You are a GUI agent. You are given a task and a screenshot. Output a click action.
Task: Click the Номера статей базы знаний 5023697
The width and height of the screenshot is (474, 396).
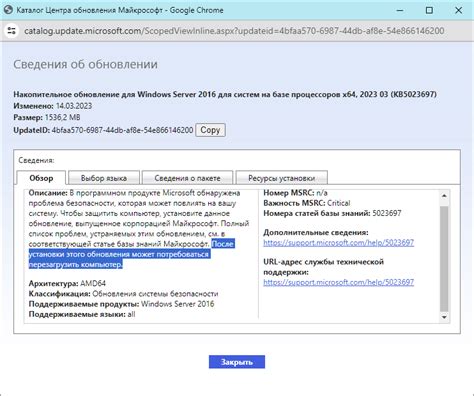point(332,213)
